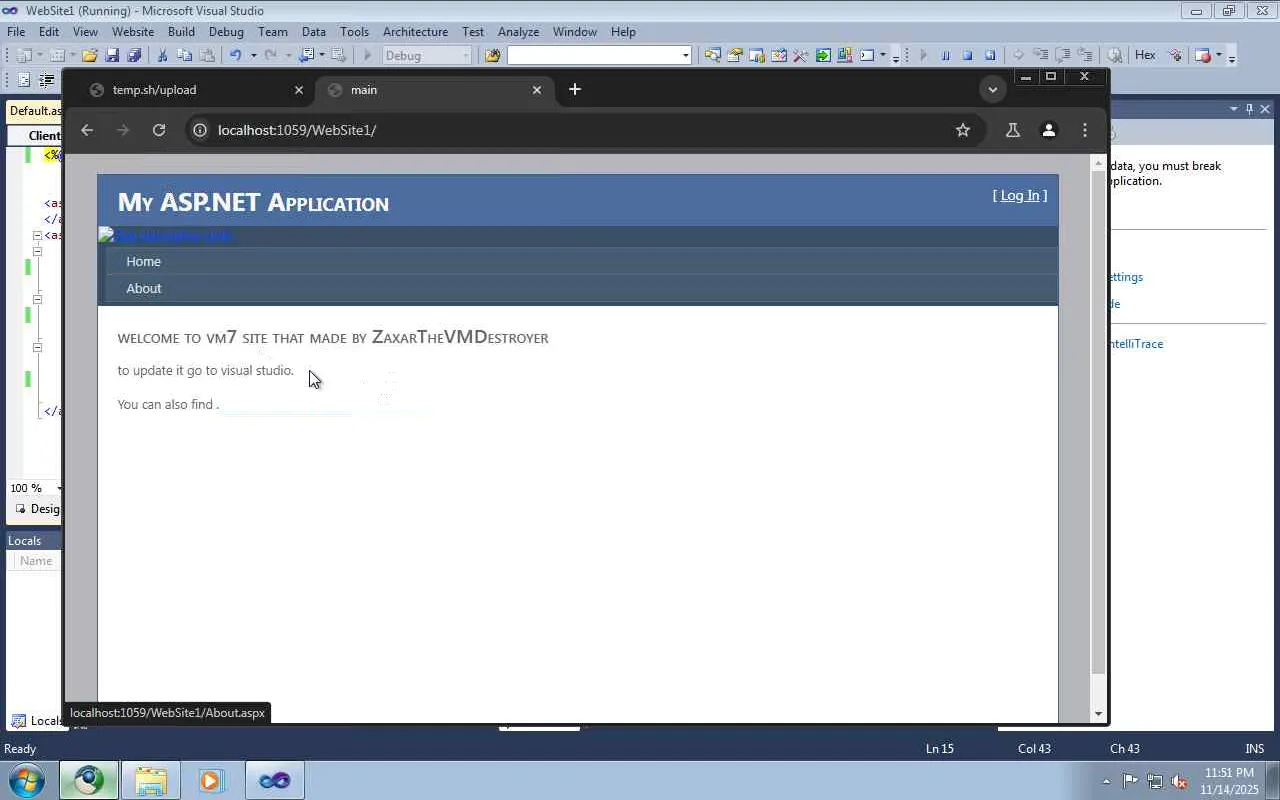Screen dimensions: 1280x800
Task: Open the Toolbox icon with crossed tools
Action: (x=801, y=56)
